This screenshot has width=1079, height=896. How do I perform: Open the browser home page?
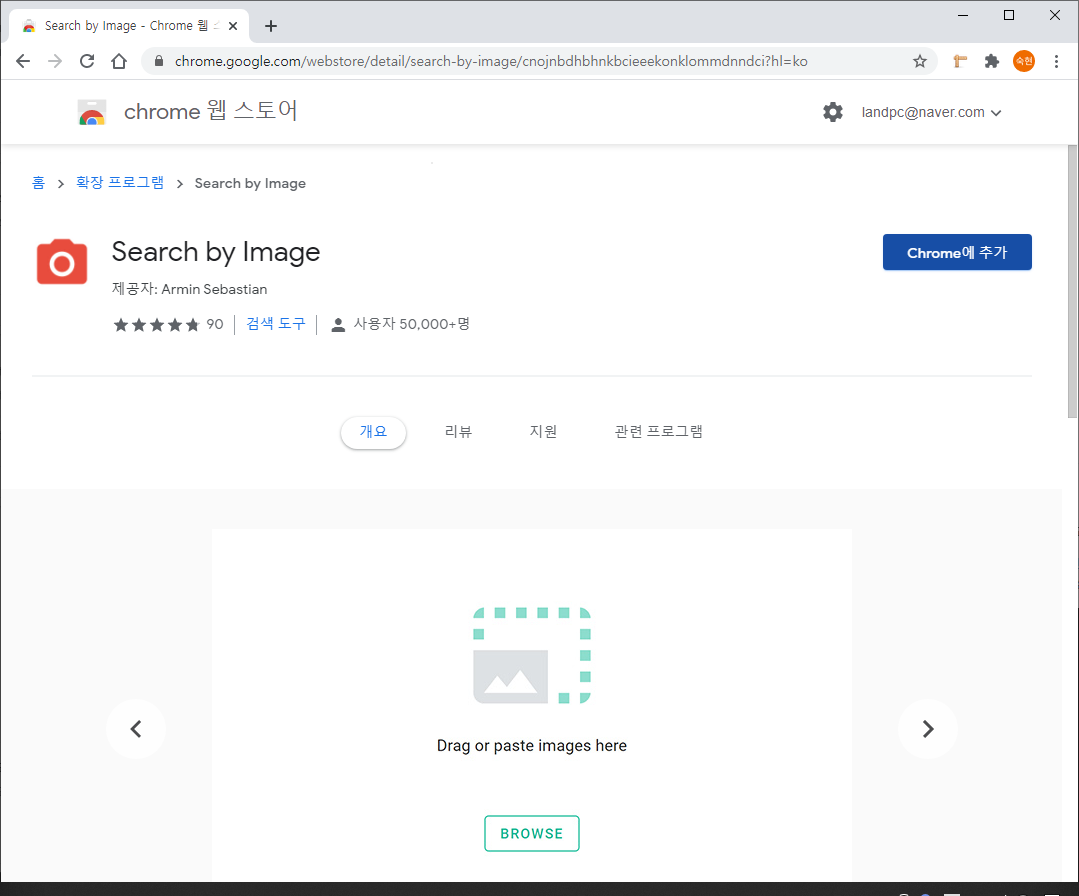(119, 61)
